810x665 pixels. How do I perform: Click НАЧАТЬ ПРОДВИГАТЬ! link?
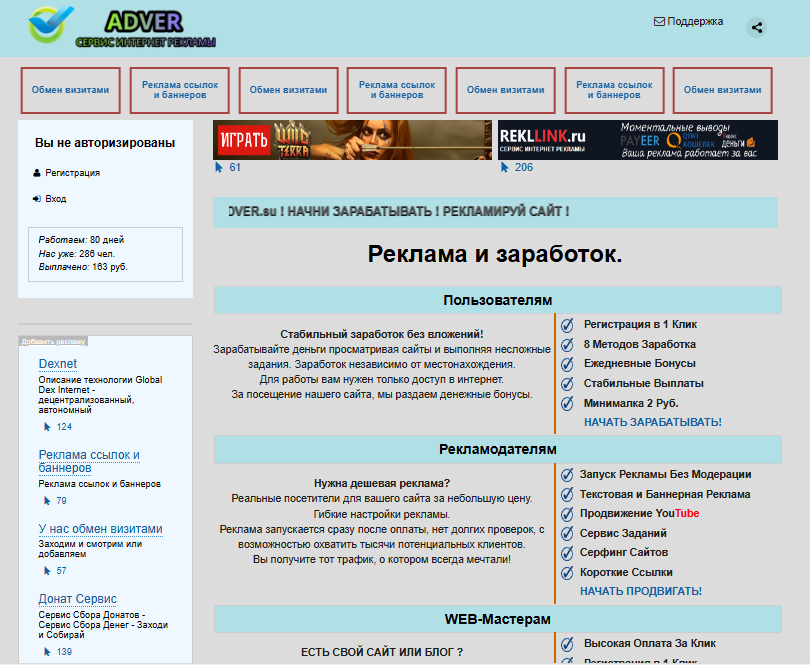click(641, 592)
